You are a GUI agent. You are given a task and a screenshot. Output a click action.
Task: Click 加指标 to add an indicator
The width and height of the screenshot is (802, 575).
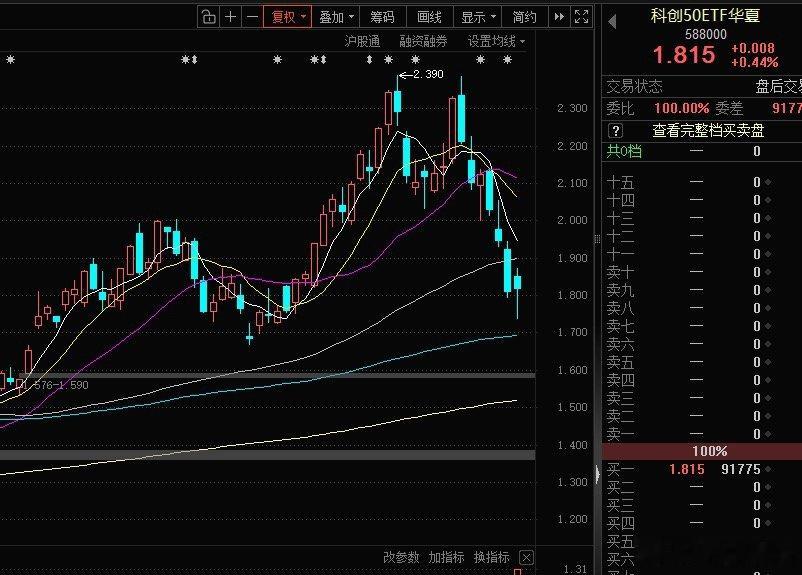click(446, 557)
